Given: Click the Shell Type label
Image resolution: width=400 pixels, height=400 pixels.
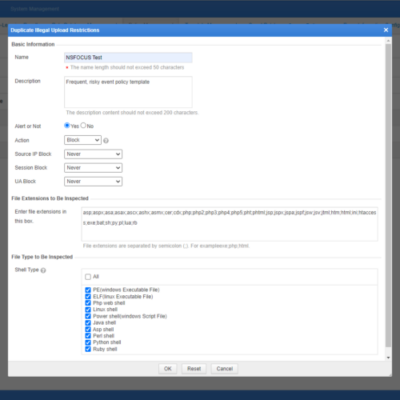Looking at the screenshot, I should pyautogui.click(x=27, y=270).
